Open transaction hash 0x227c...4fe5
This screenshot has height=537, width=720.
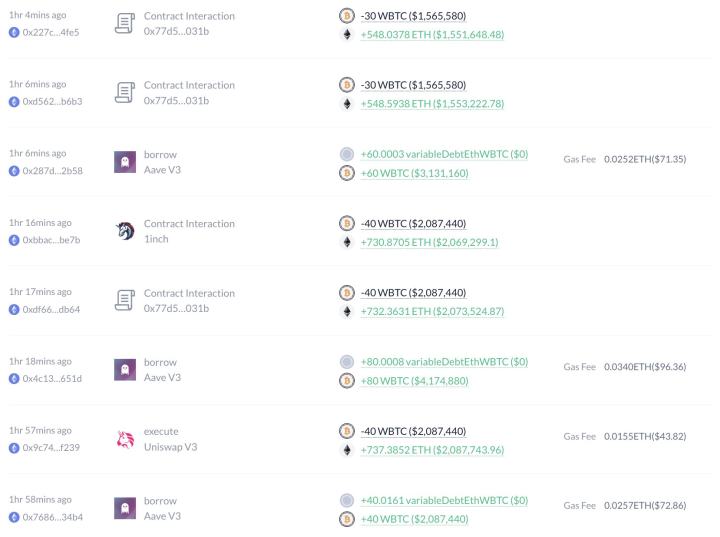tap(51, 33)
